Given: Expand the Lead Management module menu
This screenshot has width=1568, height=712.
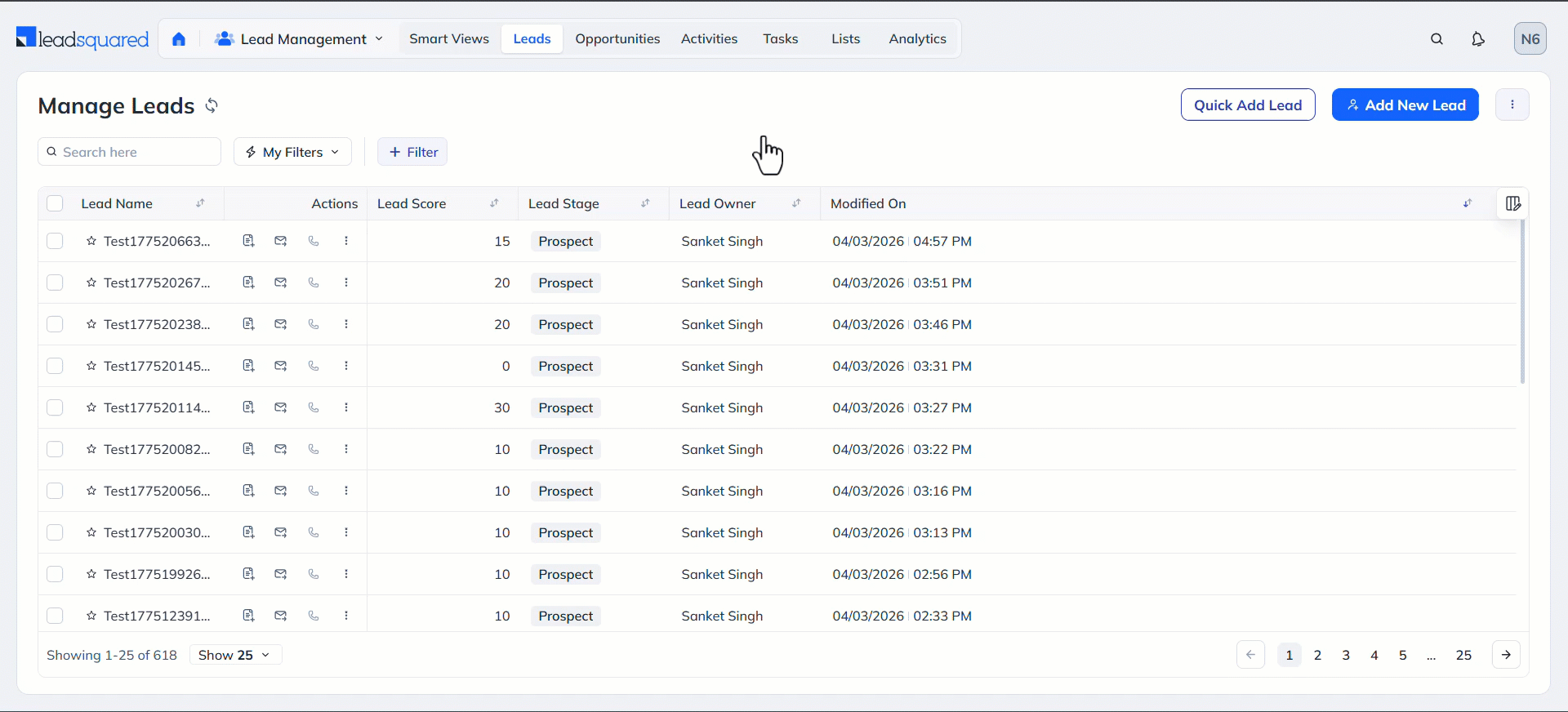Looking at the screenshot, I should (x=299, y=39).
